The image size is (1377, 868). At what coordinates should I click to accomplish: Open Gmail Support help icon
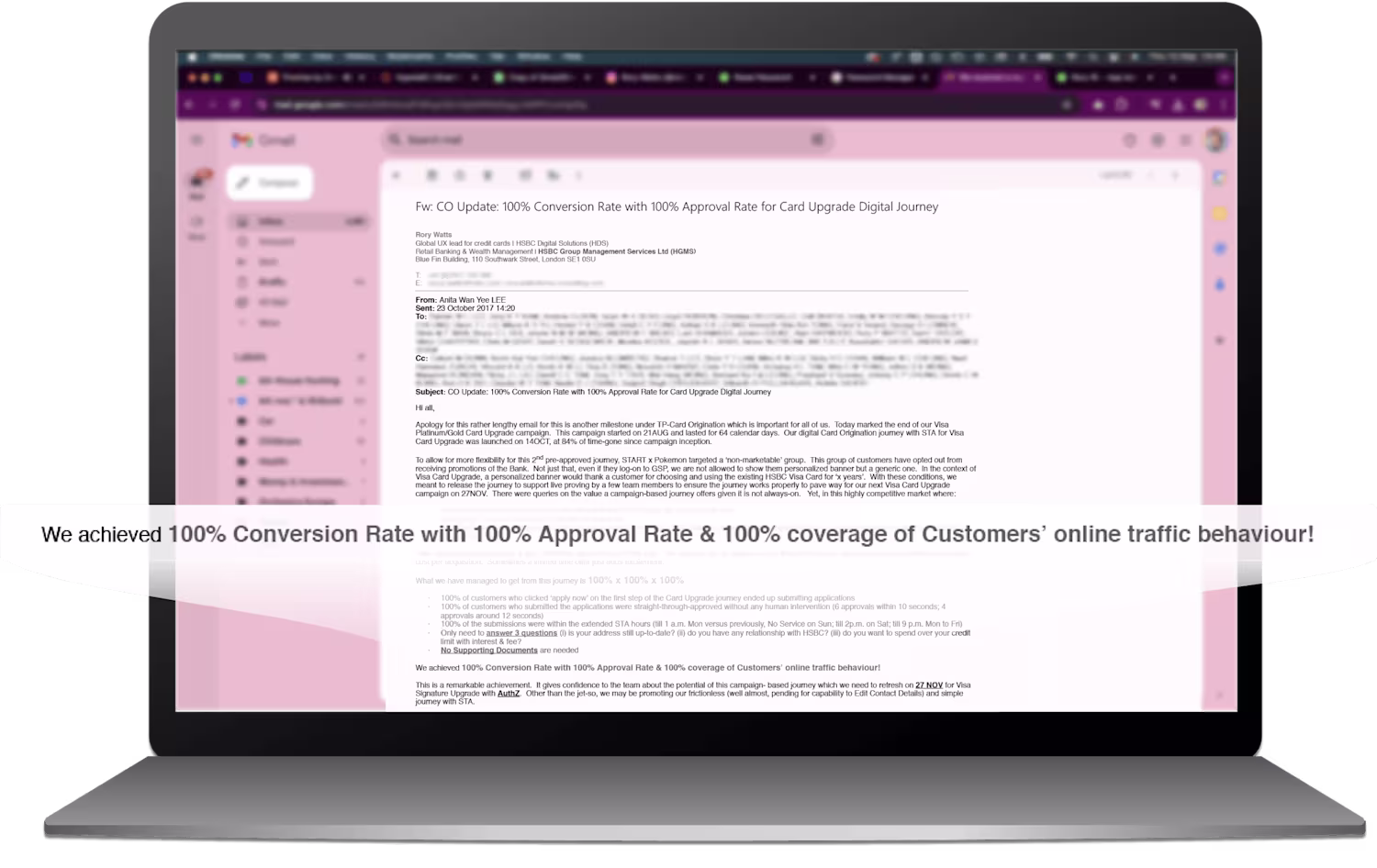[1129, 140]
